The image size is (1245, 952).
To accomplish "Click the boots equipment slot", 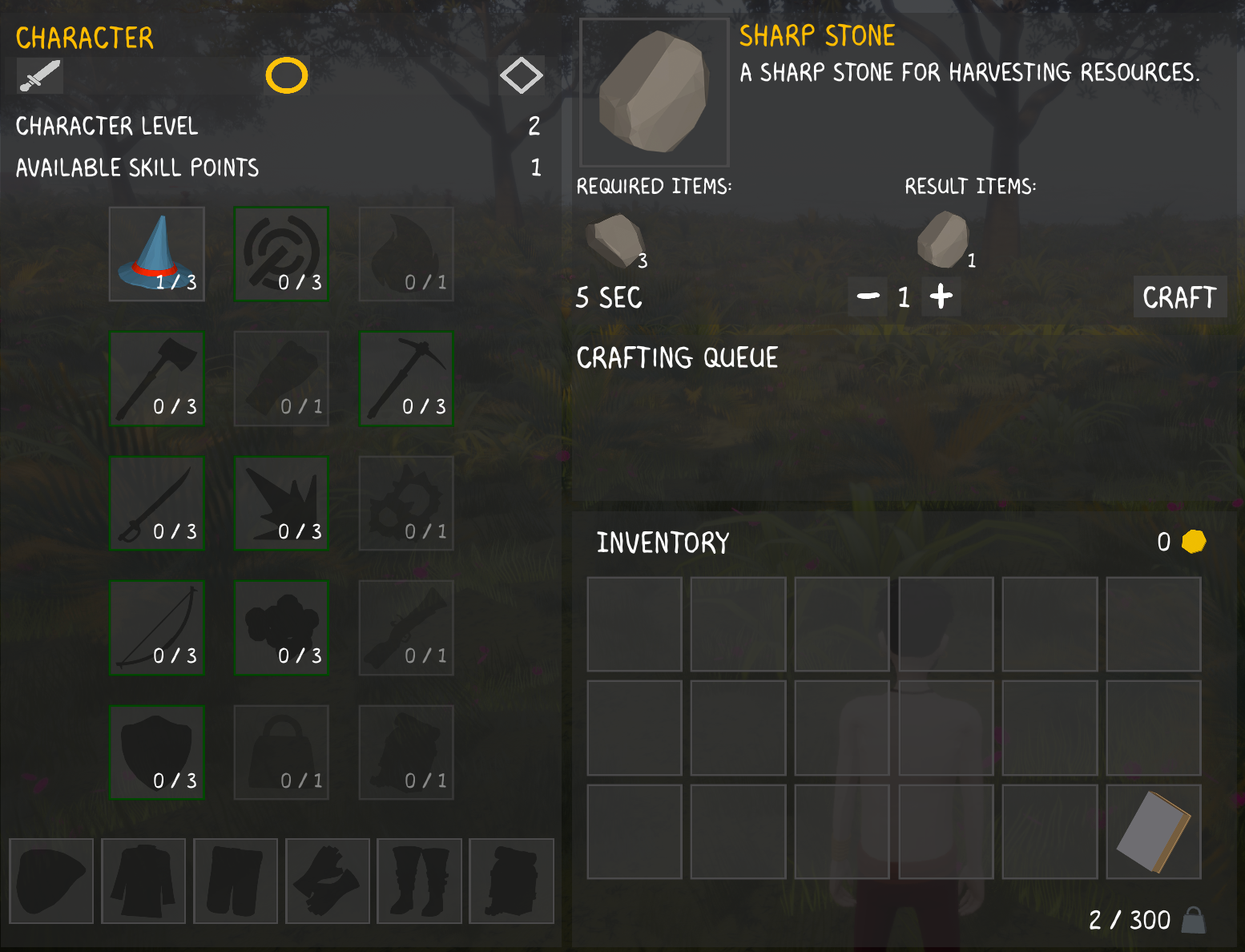I will pyautogui.click(x=419, y=881).
